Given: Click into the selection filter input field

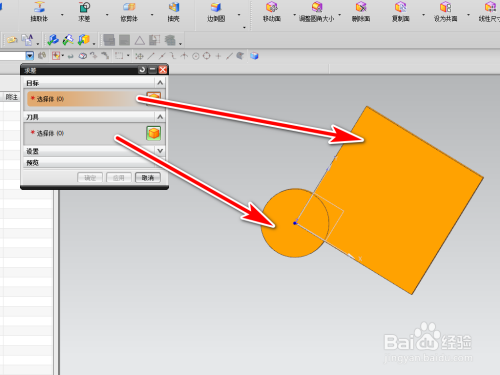Looking at the screenshot, I should [x=13, y=56].
